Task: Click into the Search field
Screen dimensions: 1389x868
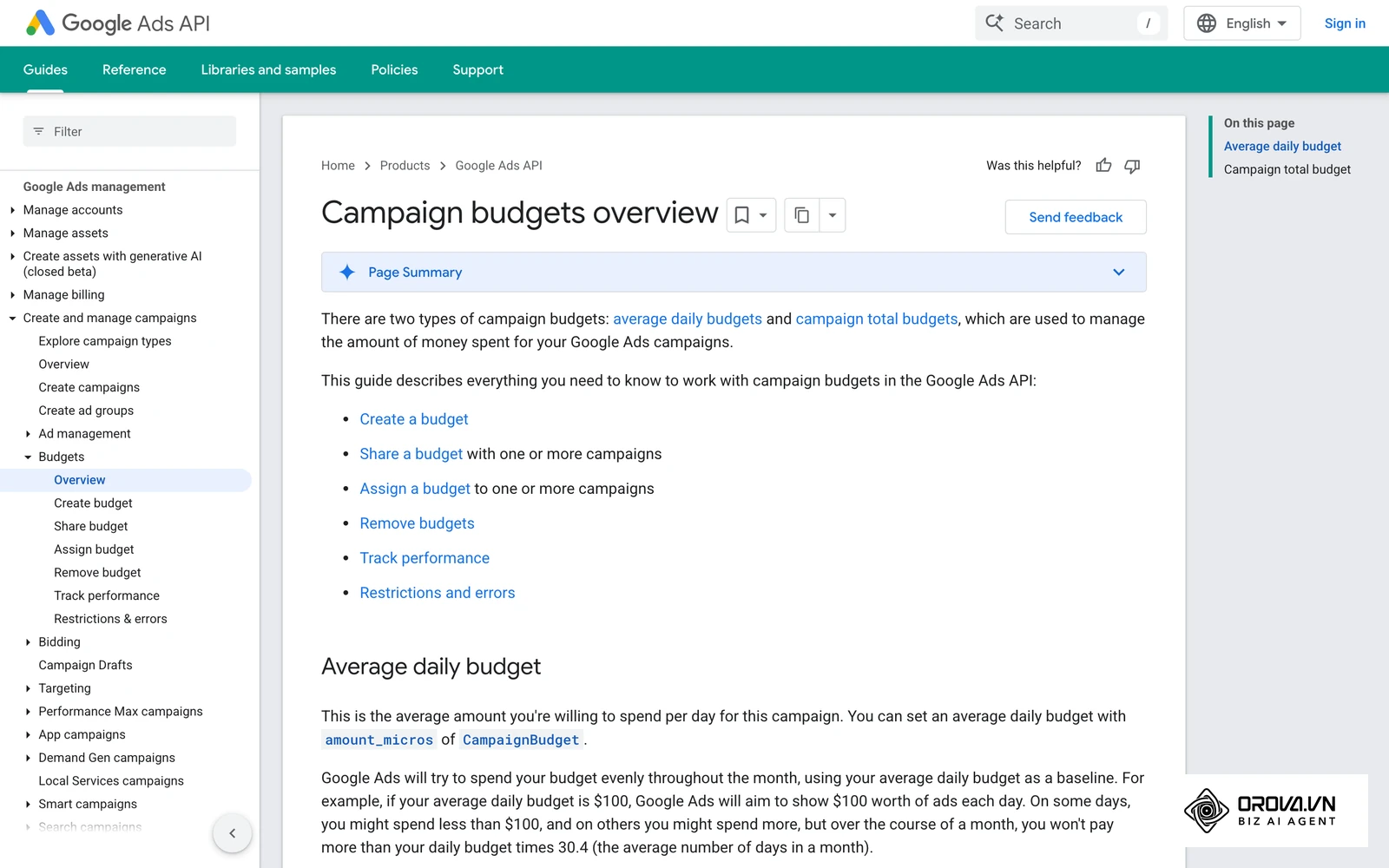Action: (x=1071, y=23)
